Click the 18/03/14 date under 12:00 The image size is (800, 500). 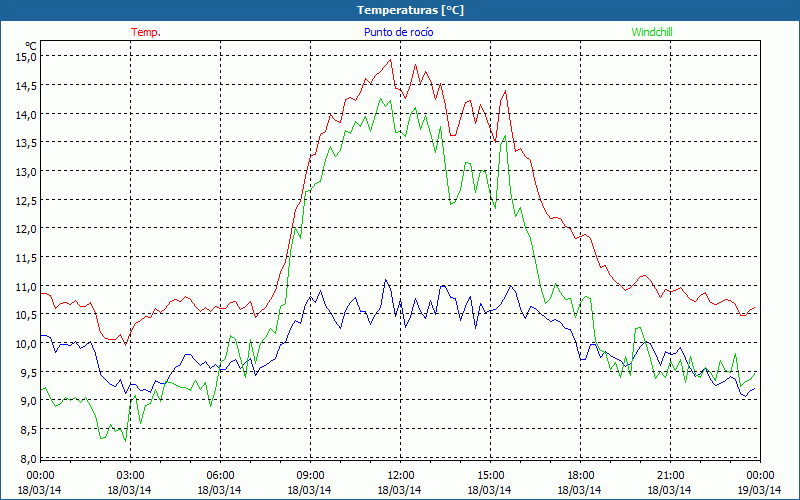point(399,490)
